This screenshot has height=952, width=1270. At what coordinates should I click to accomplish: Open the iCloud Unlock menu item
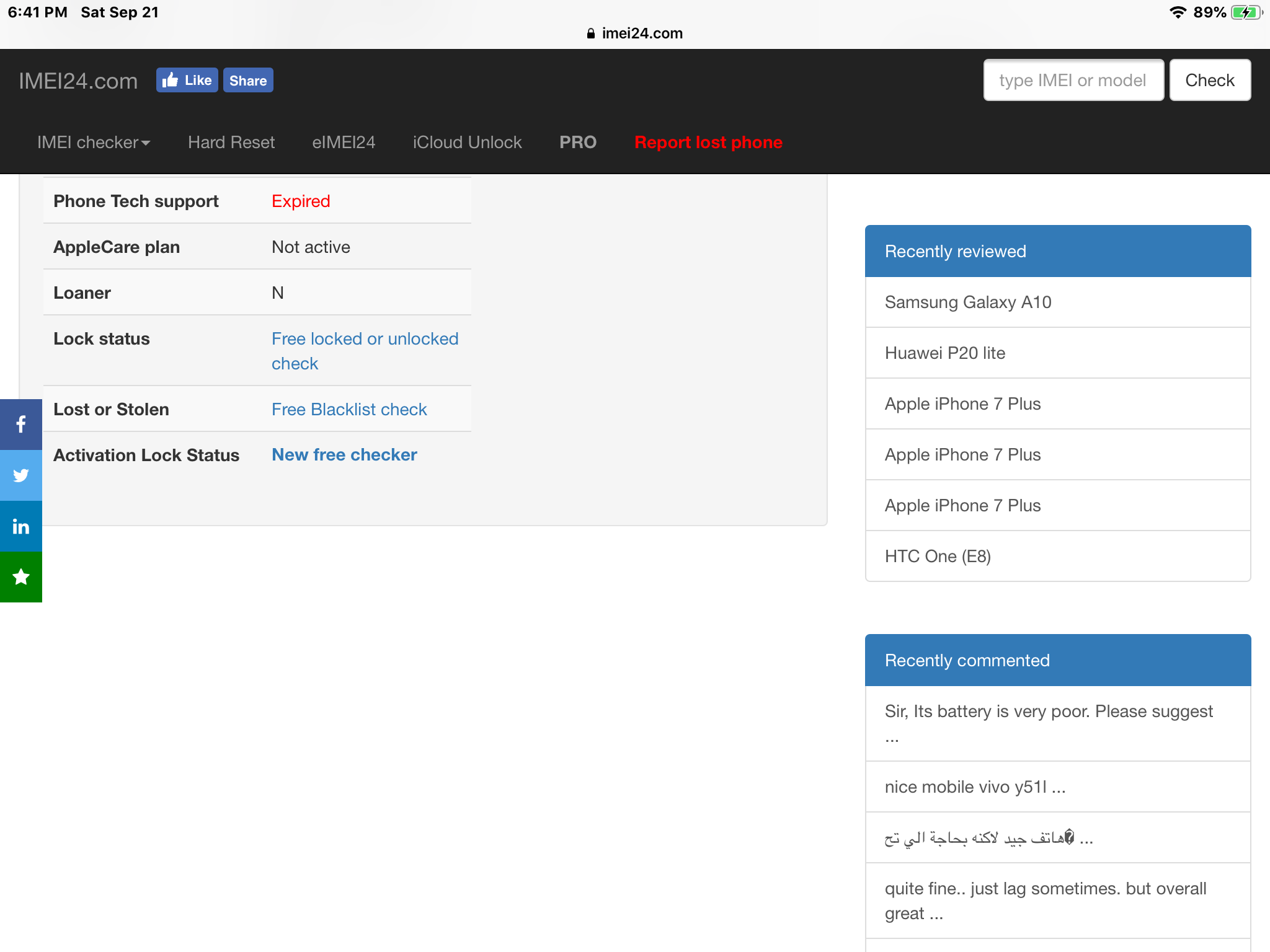[467, 143]
